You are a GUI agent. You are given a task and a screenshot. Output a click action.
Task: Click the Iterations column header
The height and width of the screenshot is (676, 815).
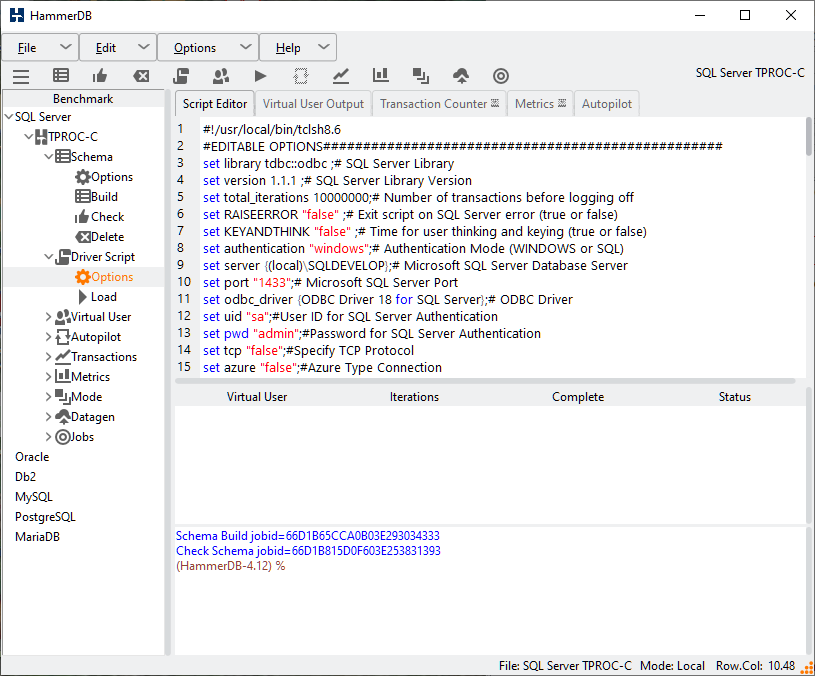click(x=414, y=397)
